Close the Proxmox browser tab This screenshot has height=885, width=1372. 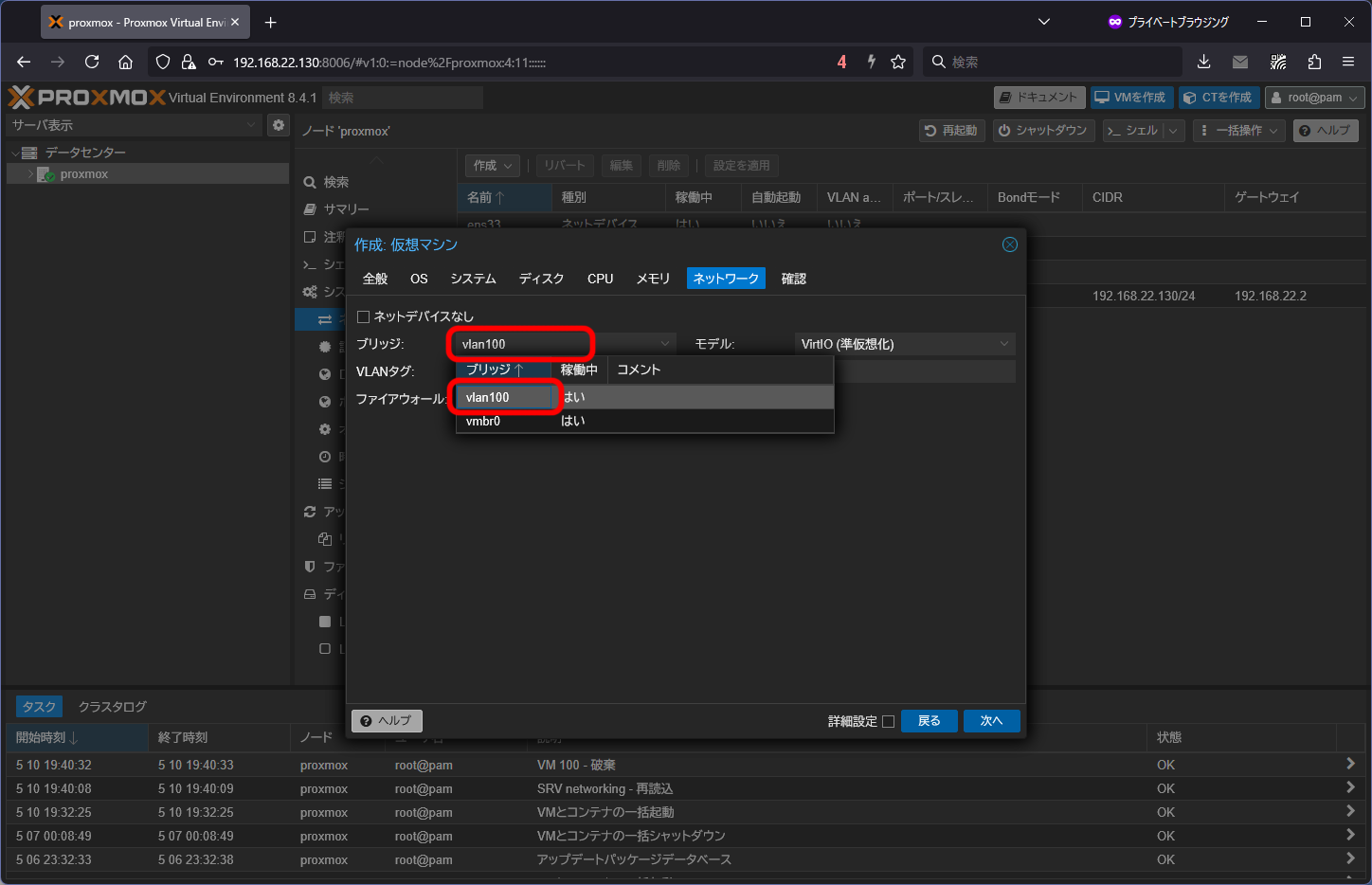pyautogui.click(x=235, y=22)
